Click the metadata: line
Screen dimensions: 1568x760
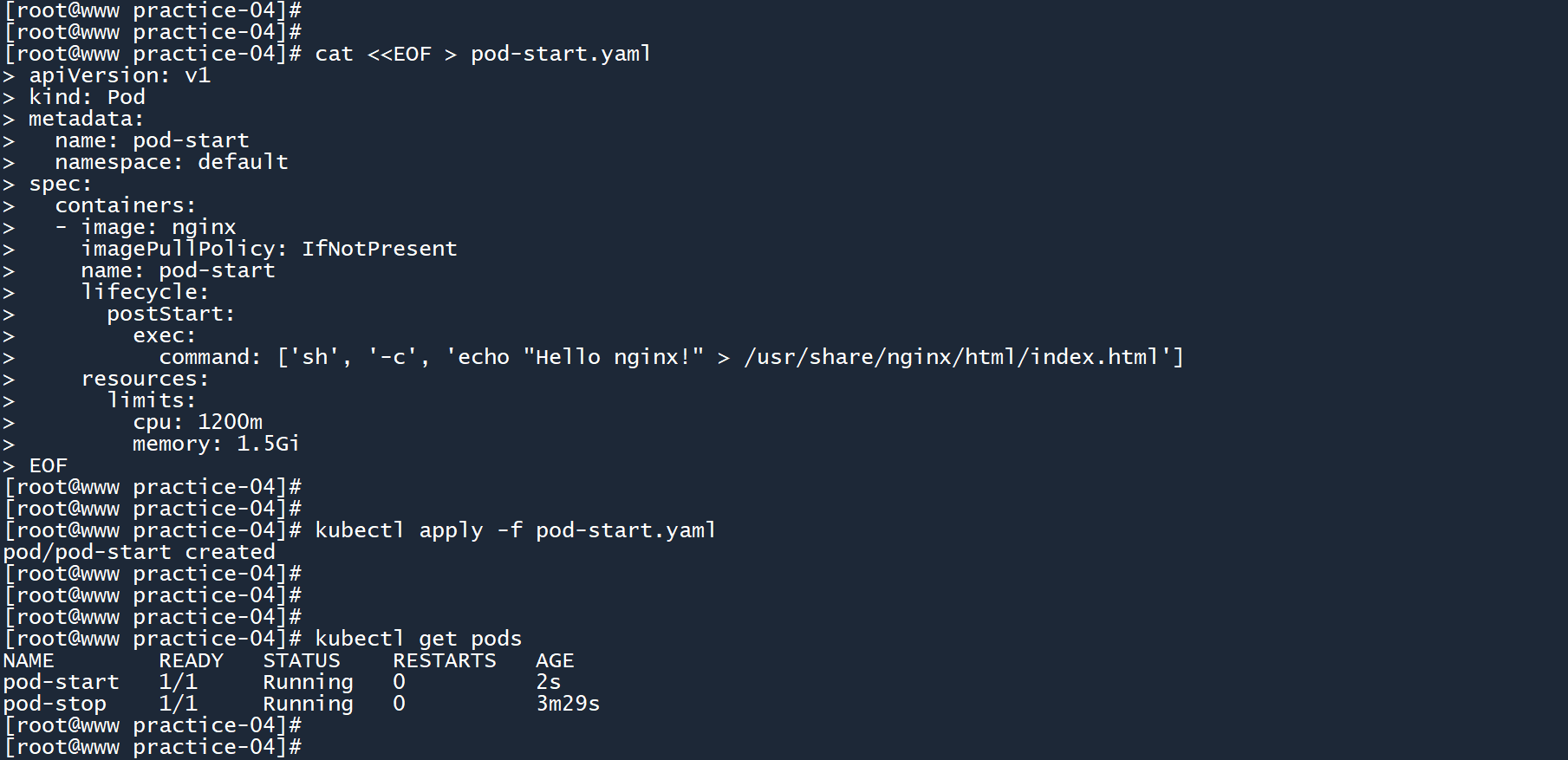(86, 119)
